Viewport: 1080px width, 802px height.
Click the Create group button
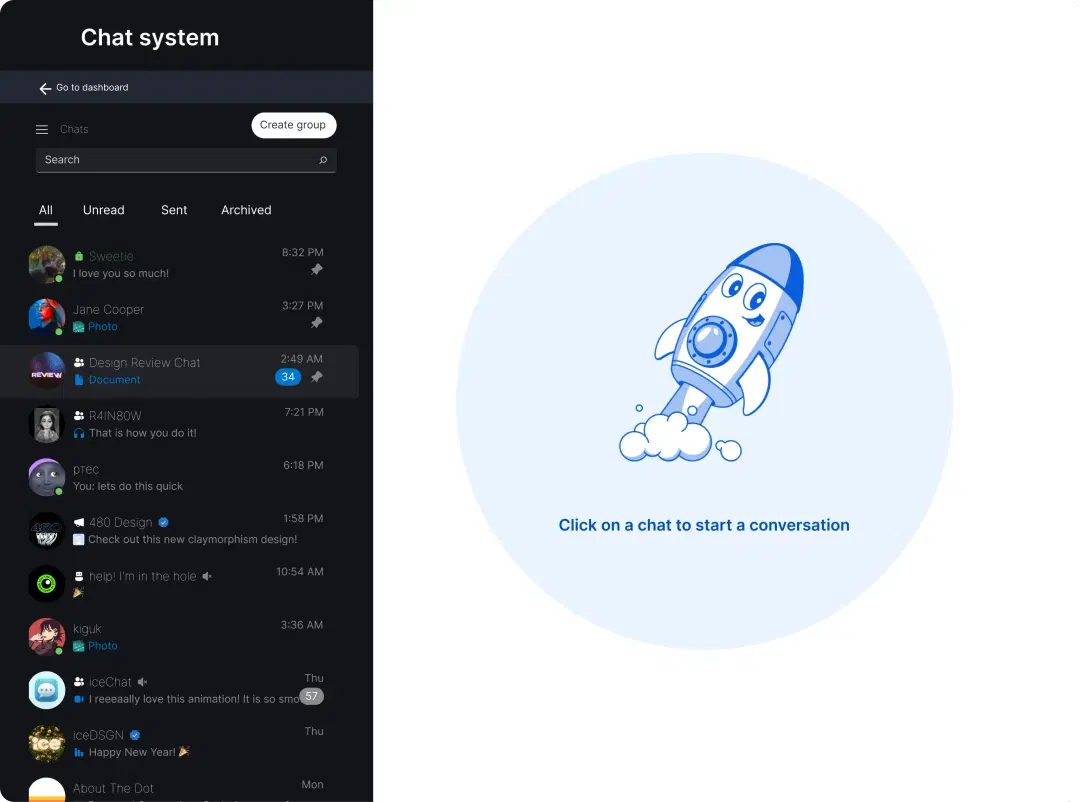tap(293, 125)
